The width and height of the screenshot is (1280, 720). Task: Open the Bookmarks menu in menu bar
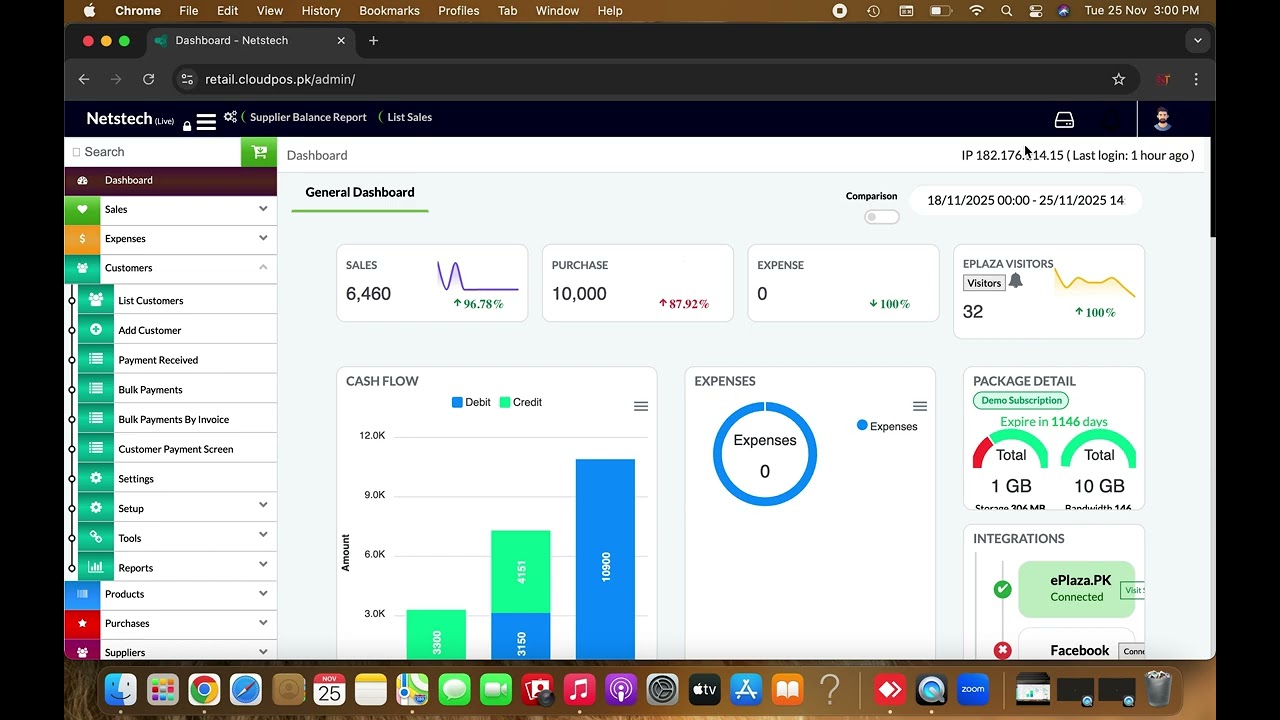click(x=389, y=11)
